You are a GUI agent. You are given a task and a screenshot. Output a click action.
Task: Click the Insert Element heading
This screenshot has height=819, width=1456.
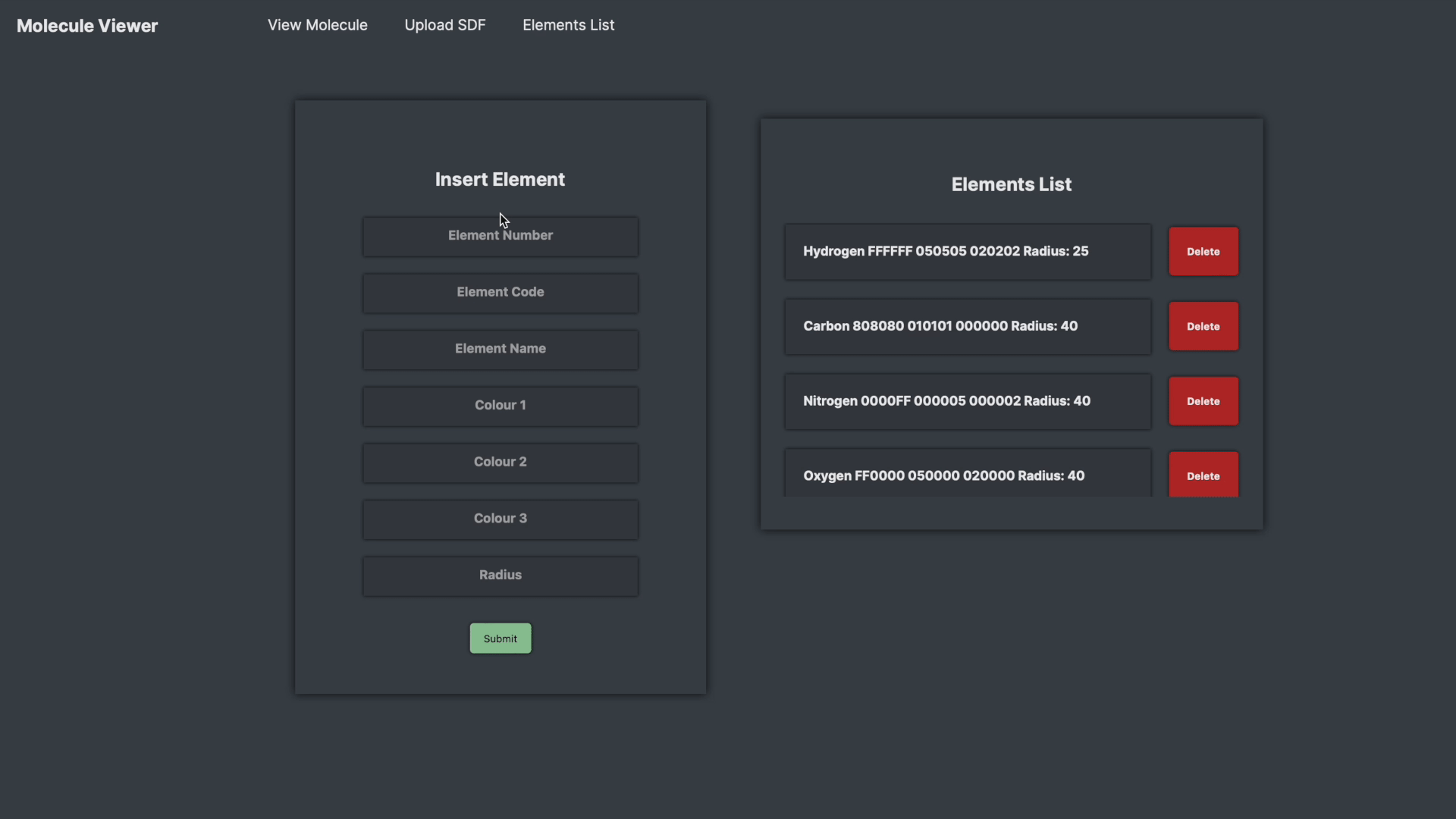[x=500, y=180]
